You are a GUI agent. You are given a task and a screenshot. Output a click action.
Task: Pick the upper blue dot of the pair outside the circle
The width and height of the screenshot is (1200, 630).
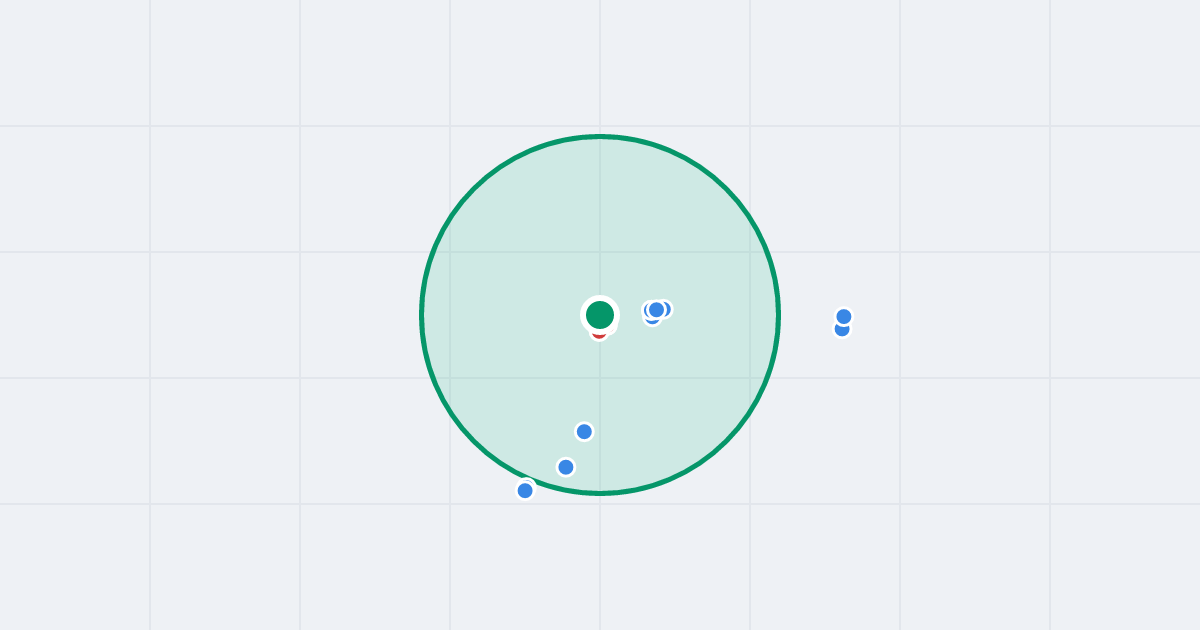pyautogui.click(x=844, y=317)
